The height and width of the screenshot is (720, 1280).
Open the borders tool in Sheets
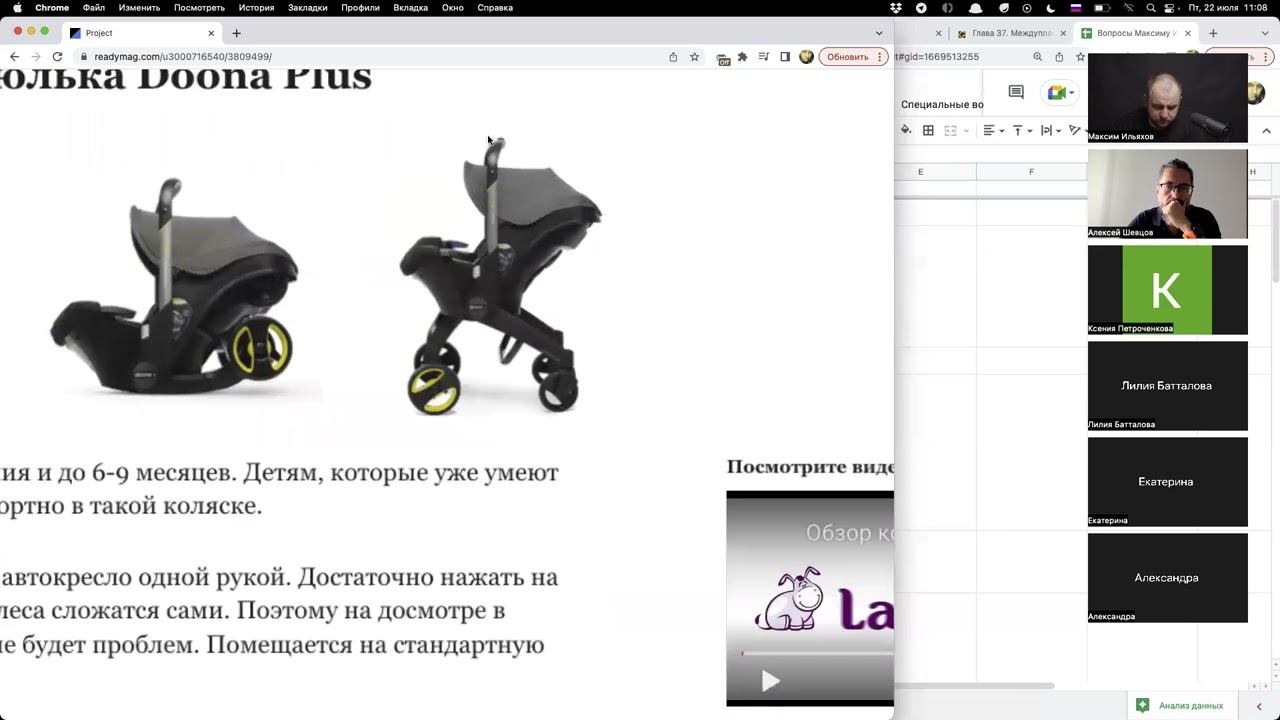(x=928, y=130)
